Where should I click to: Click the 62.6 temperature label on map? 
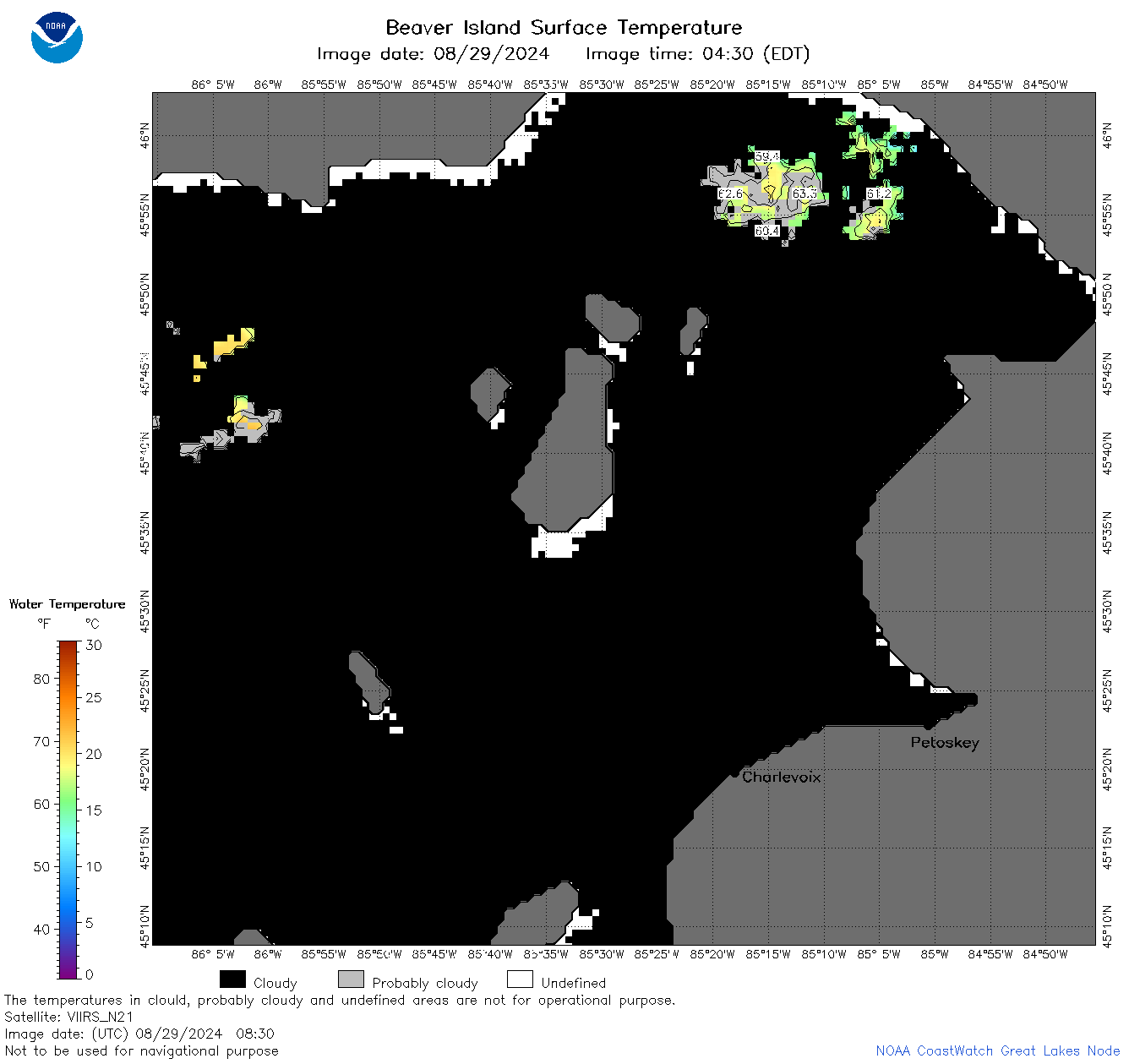click(730, 194)
